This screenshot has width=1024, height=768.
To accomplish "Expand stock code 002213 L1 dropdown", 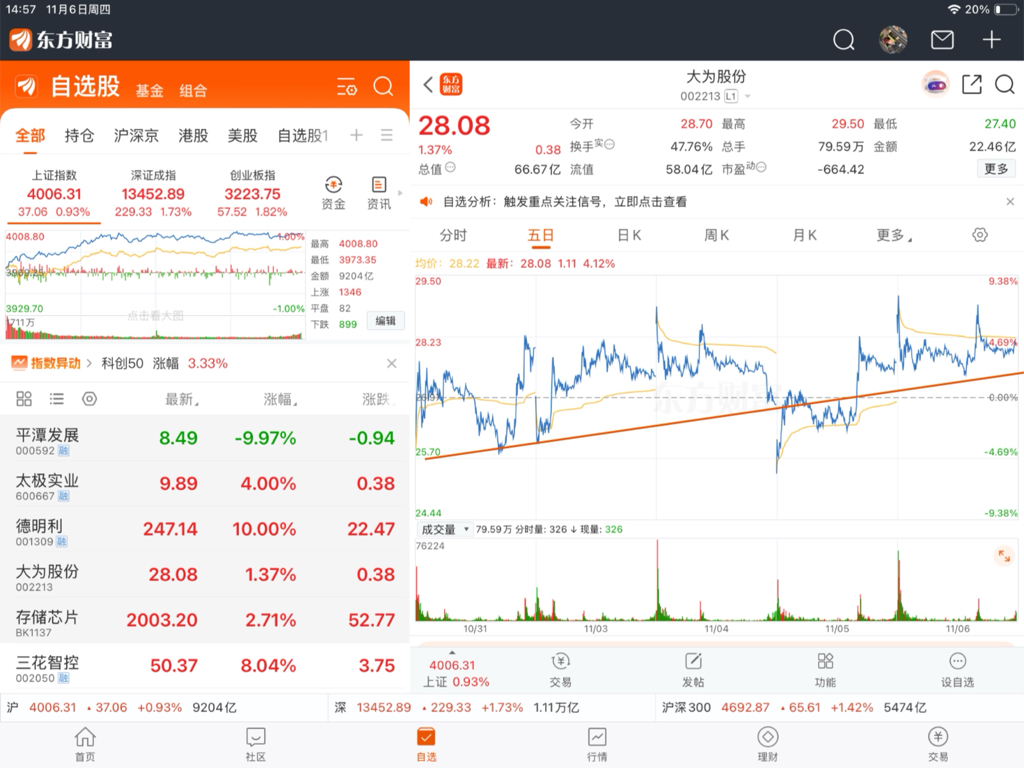I will 716,96.
